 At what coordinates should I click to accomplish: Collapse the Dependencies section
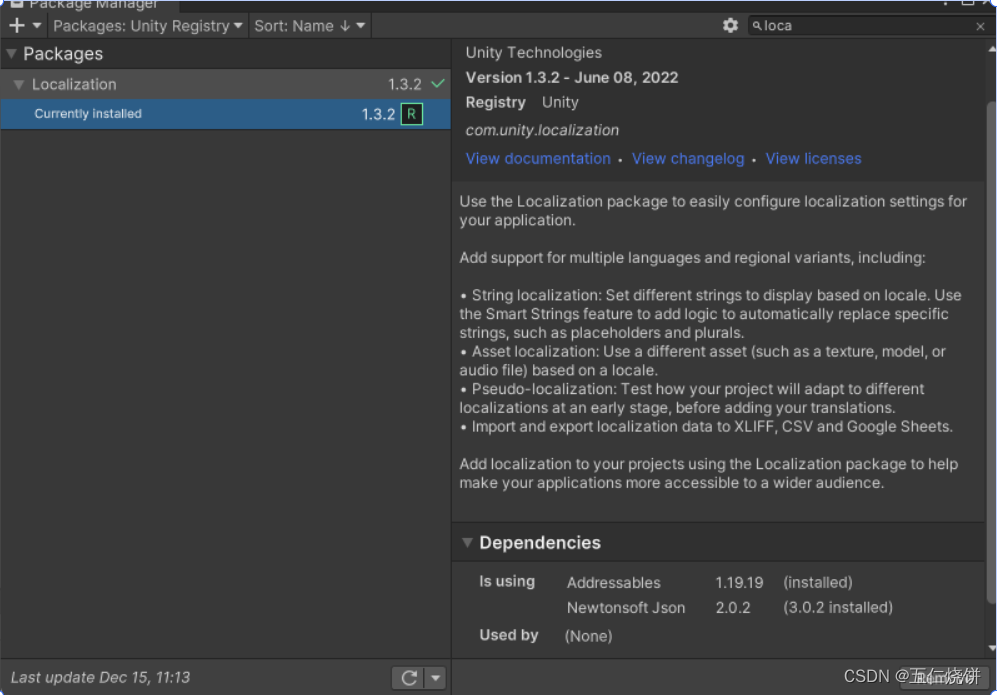(x=467, y=543)
